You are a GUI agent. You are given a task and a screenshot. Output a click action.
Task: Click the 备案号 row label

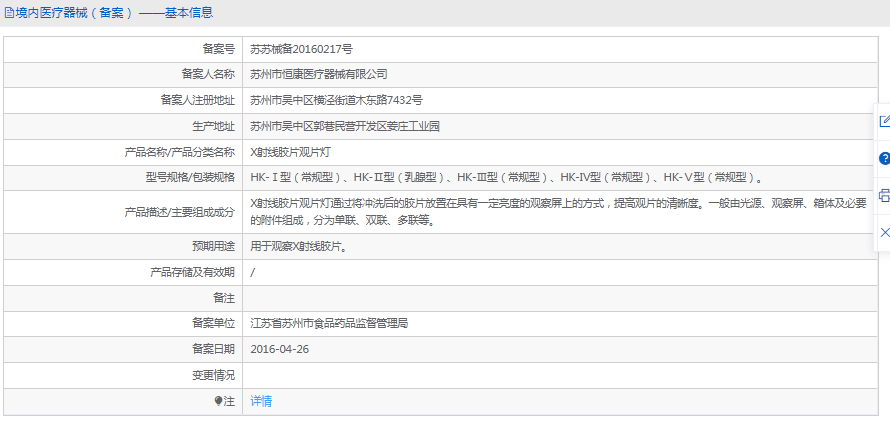219,49
